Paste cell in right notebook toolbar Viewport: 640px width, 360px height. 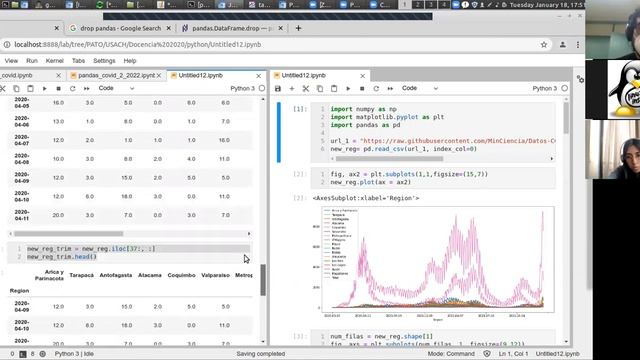(x=334, y=88)
